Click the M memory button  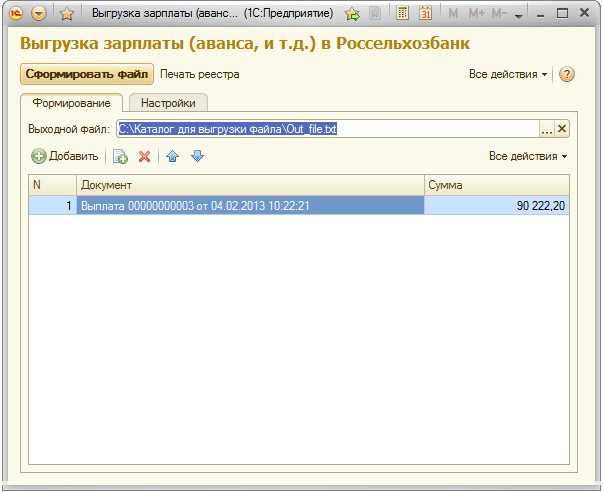pos(453,13)
